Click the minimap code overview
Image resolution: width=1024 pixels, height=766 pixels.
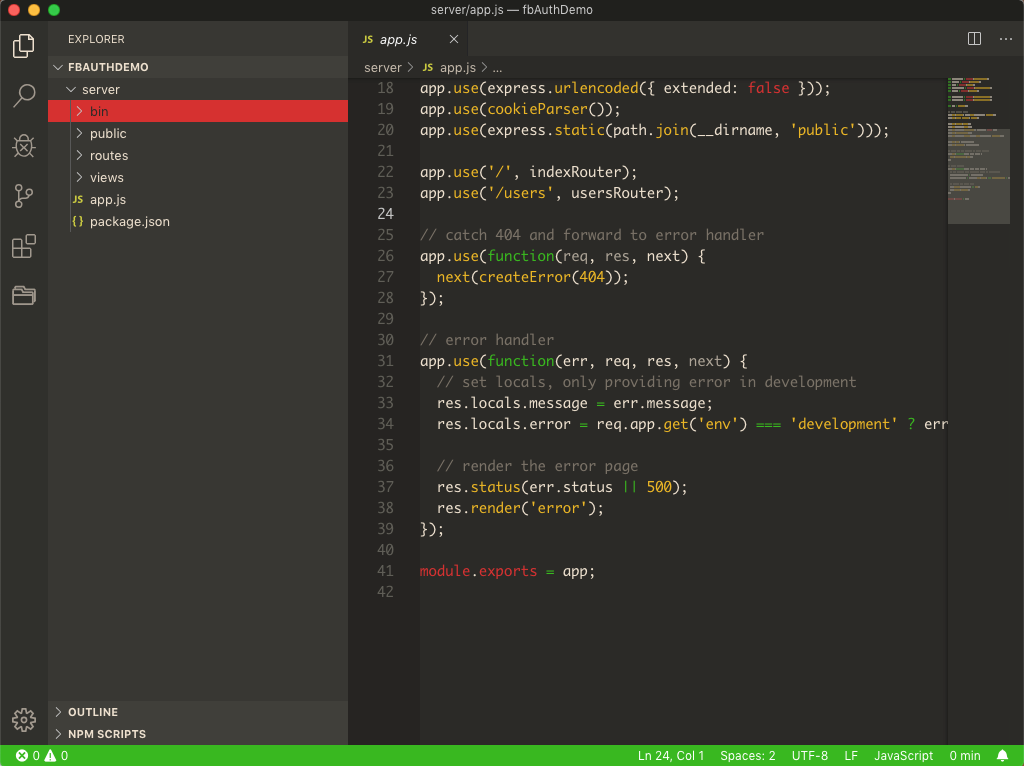[x=978, y=150]
